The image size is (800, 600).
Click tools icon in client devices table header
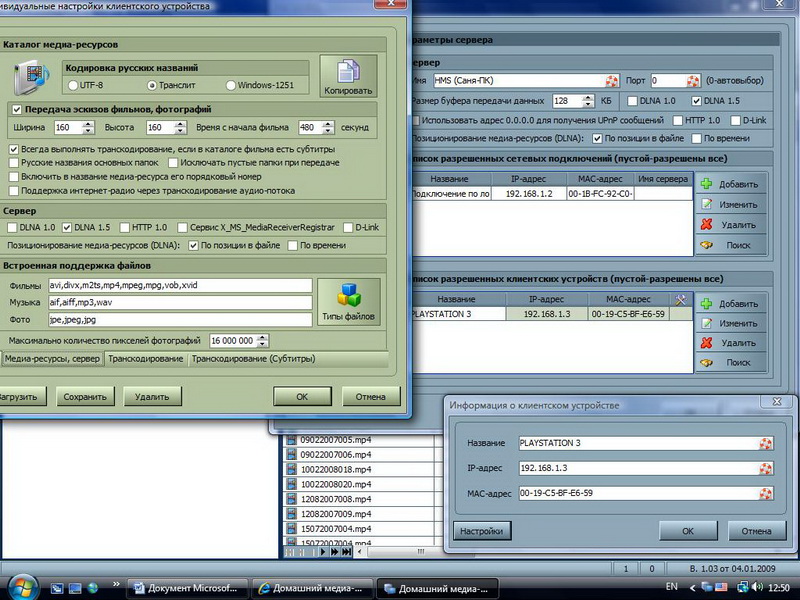(x=680, y=299)
